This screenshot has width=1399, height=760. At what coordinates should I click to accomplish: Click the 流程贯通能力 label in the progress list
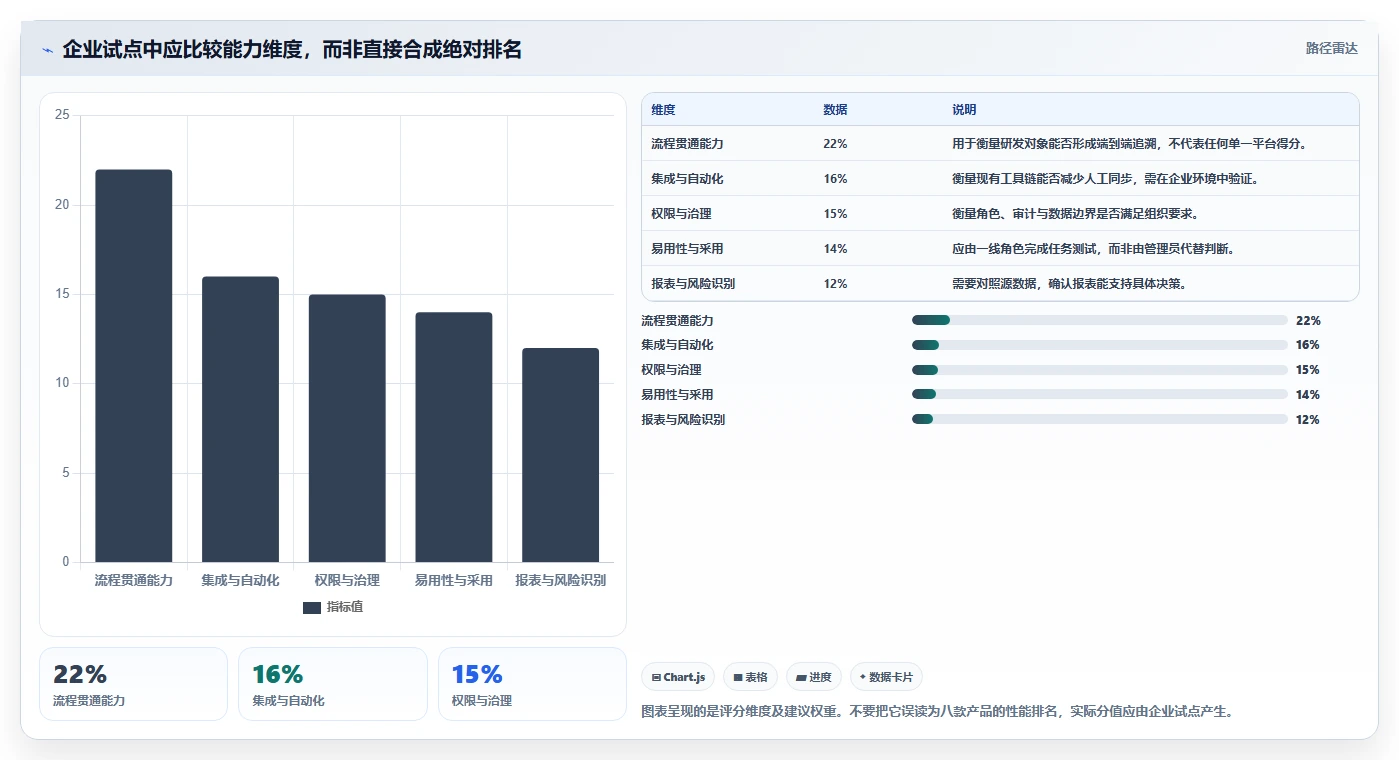coord(677,320)
